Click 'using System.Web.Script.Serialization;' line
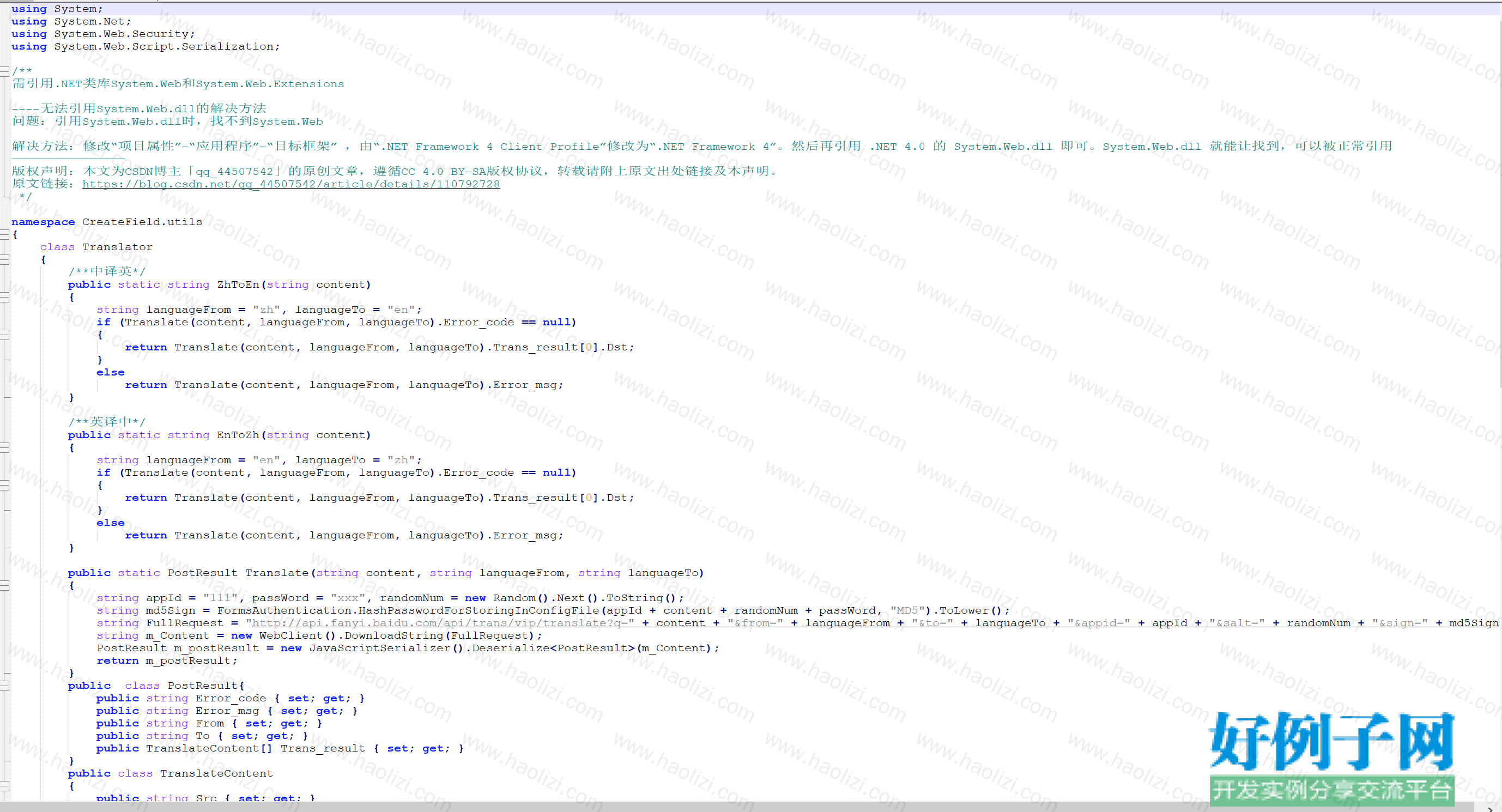 click(x=146, y=47)
